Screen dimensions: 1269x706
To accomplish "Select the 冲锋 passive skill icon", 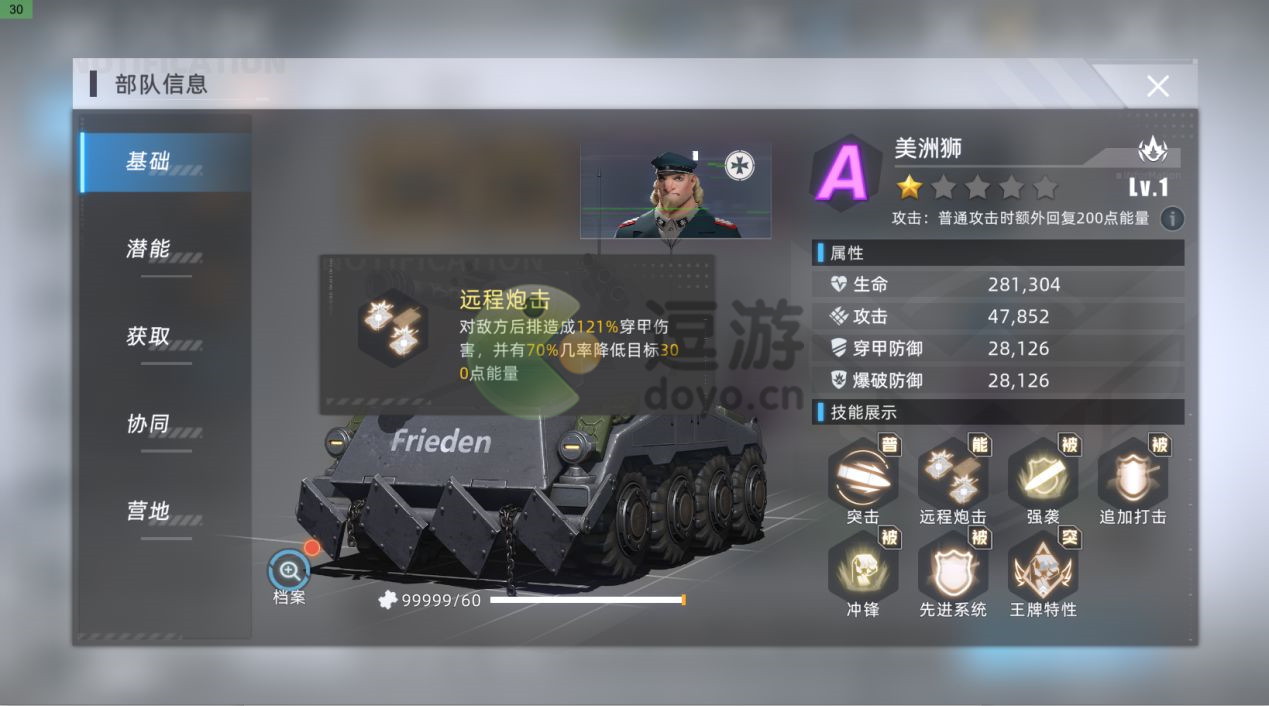I will coord(863,565).
